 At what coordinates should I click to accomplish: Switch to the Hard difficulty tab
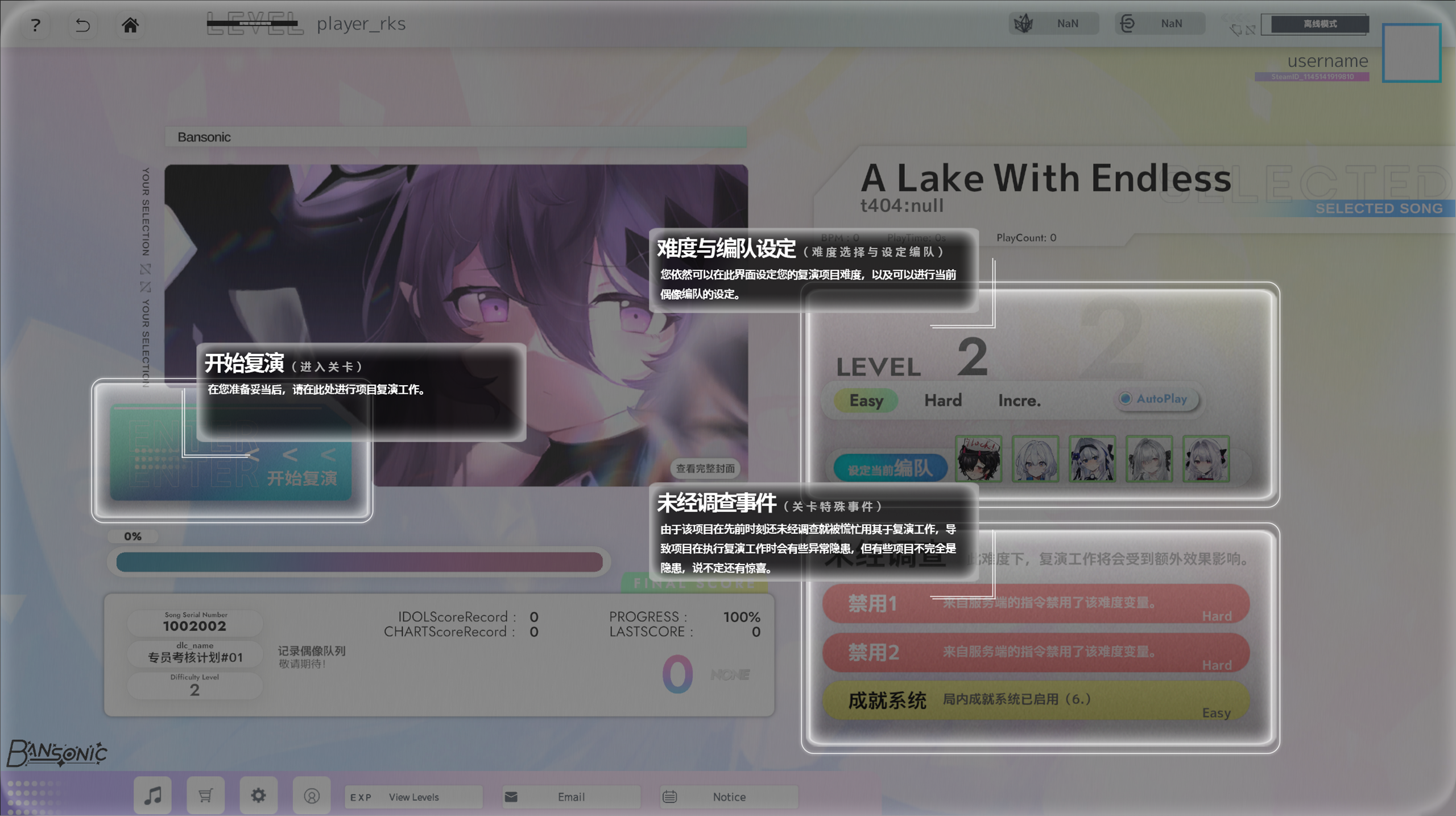point(943,400)
